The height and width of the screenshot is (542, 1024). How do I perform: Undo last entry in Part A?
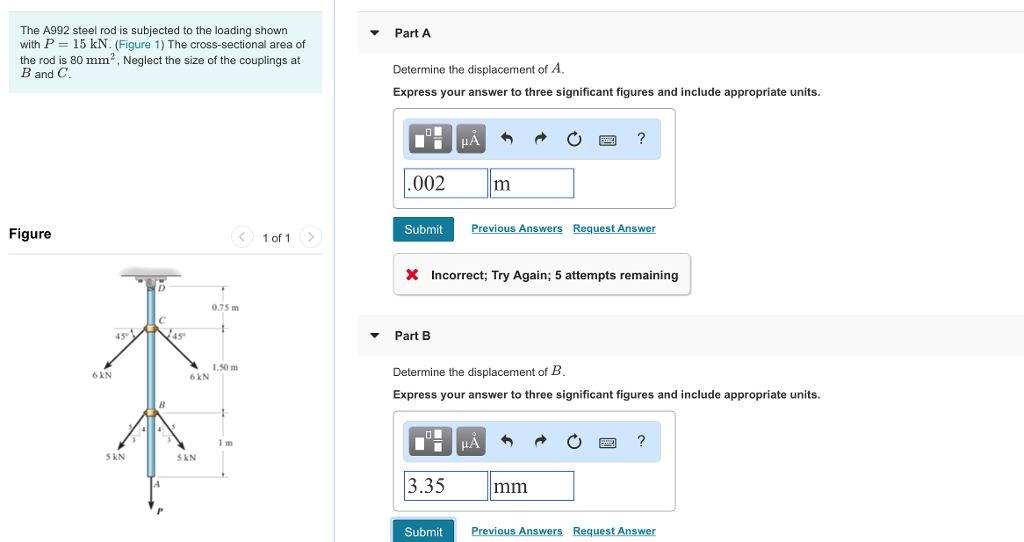[507, 140]
